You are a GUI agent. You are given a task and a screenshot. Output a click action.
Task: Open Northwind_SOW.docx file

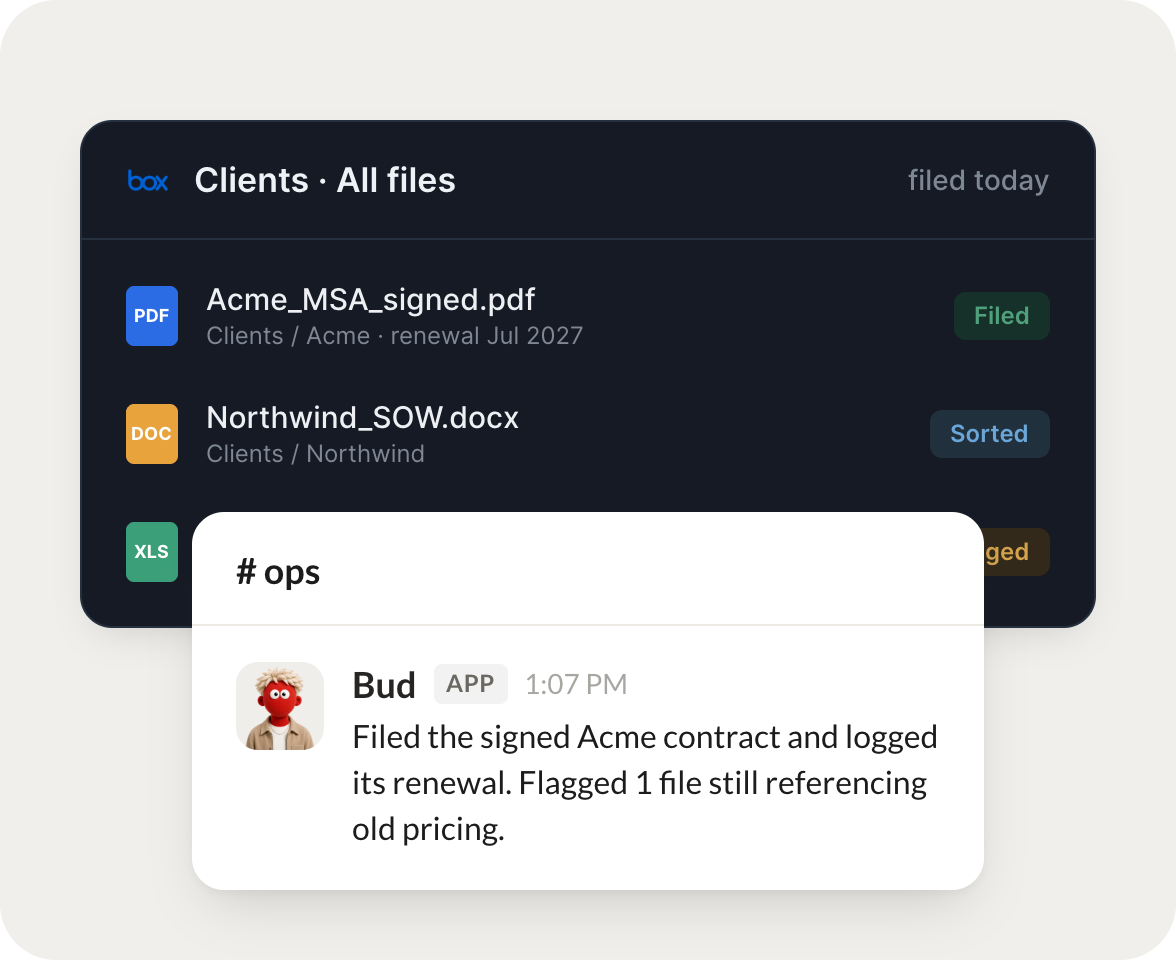click(362, 417)
